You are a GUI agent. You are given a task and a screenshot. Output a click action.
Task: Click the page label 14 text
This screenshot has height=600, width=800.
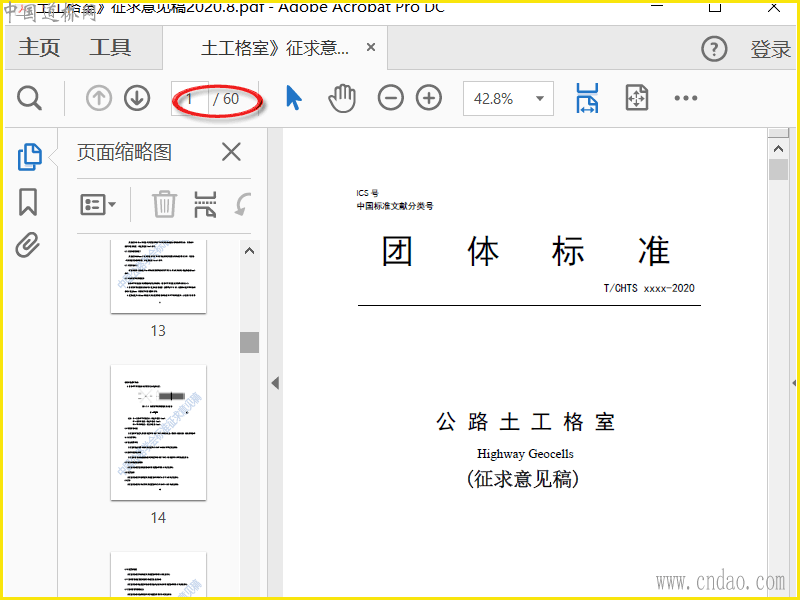click(158, 518)
